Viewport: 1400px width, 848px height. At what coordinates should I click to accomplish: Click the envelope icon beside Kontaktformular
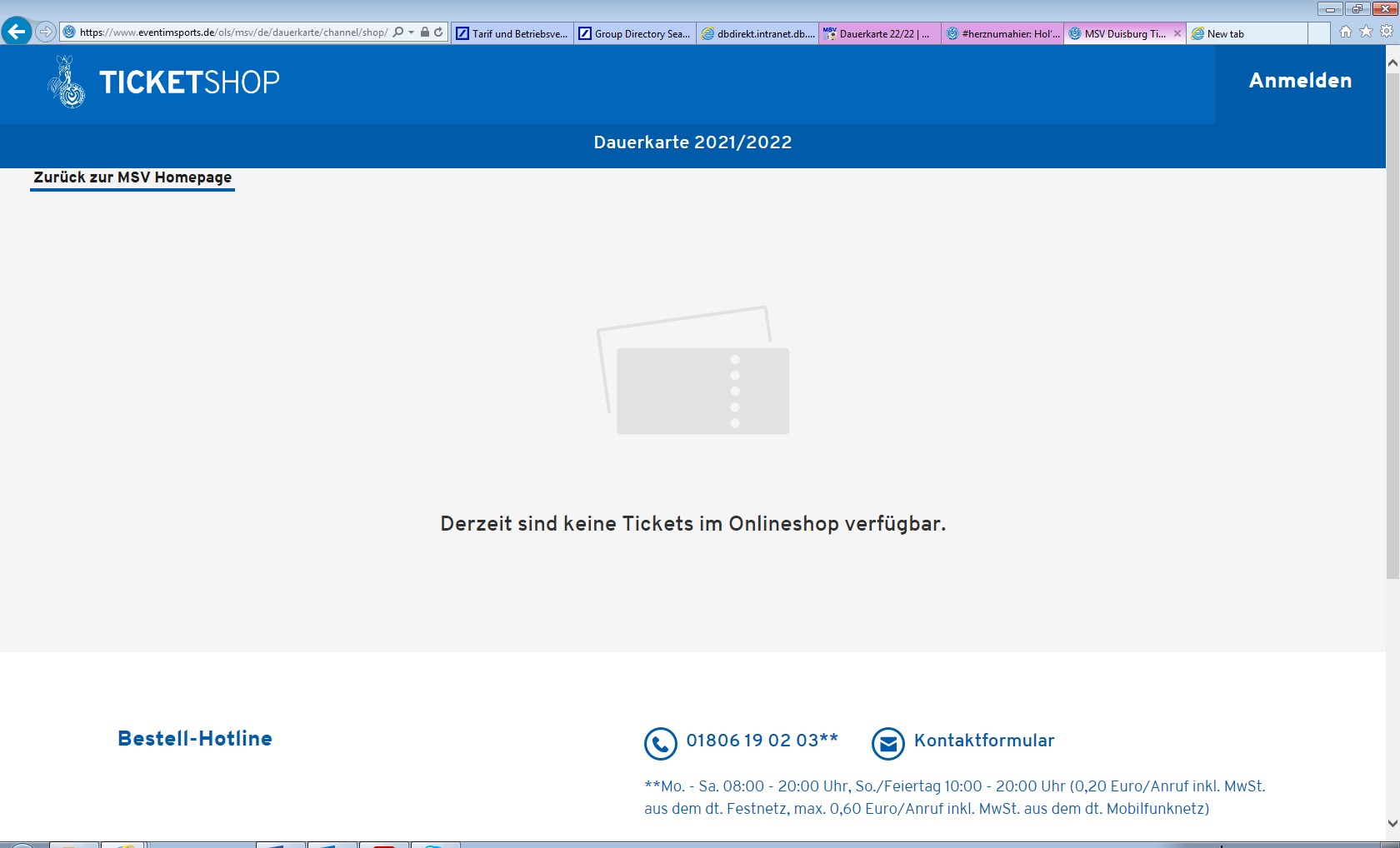[x=887, y=743]
